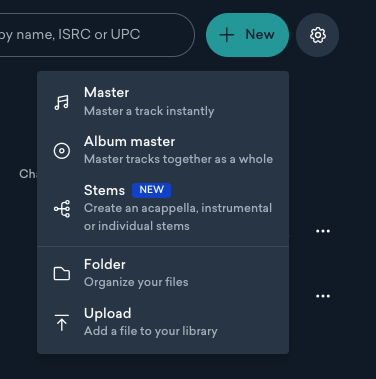This screenshot has width=376, height=379.
Task: Click the plus icon in New button
Action: click(x=227, y=35)
